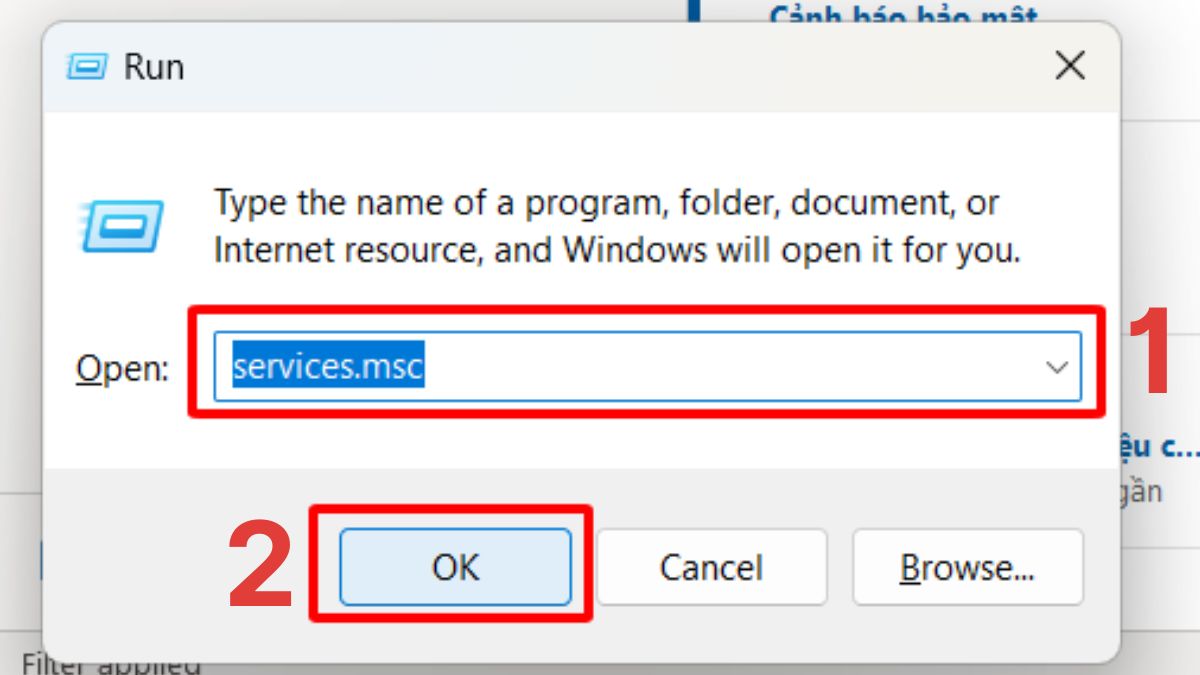
Task: Click the large Run program icon
Action: pos(121,223)
